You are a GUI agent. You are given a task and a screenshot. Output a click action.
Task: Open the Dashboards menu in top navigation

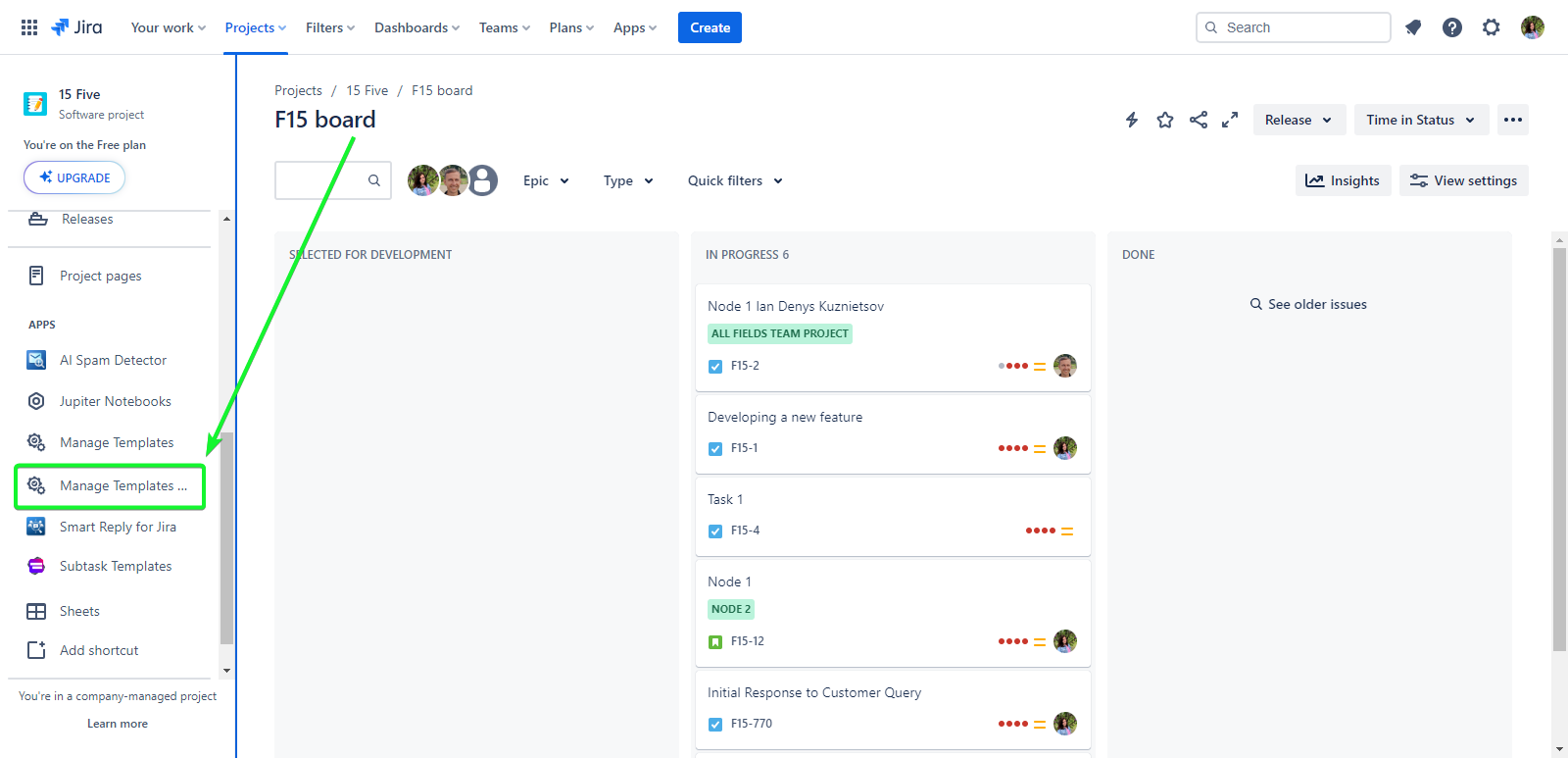(416, 27)
